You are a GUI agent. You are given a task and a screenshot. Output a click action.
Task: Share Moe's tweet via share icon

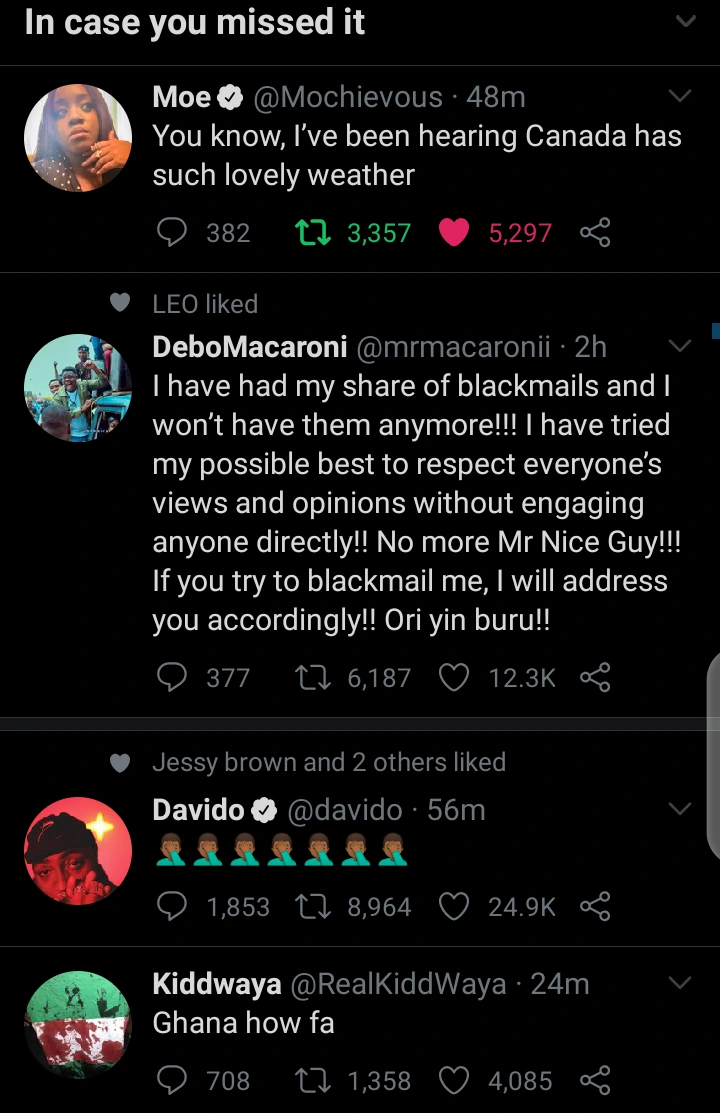595,233
